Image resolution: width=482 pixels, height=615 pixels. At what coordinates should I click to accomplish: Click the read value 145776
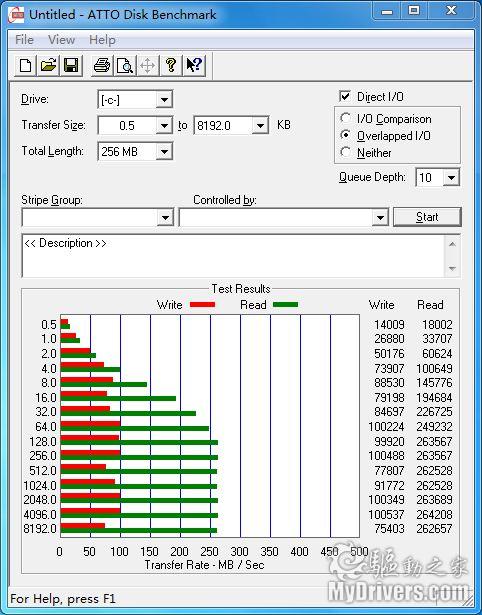pos(434,382)
